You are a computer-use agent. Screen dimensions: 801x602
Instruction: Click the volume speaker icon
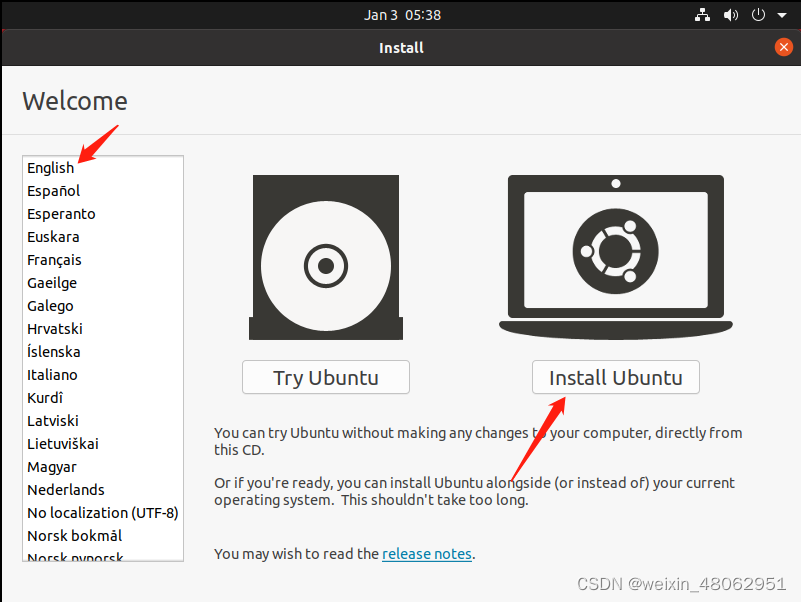point(731,15)
